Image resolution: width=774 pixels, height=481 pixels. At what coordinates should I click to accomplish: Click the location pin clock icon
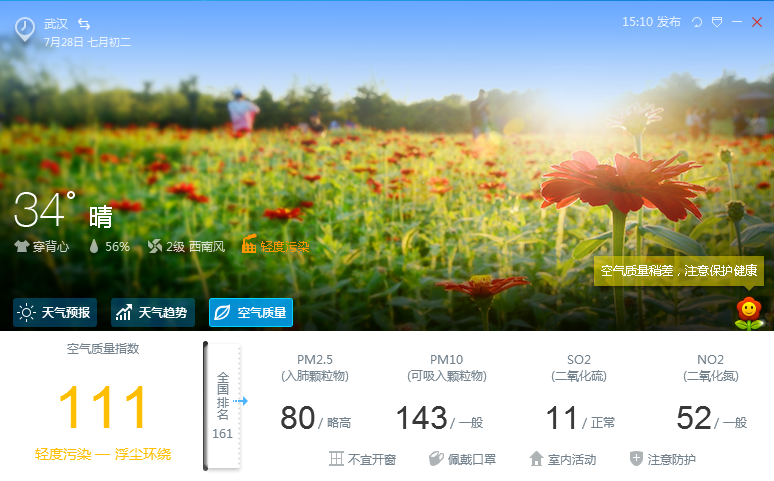click(x=25, y=29)
